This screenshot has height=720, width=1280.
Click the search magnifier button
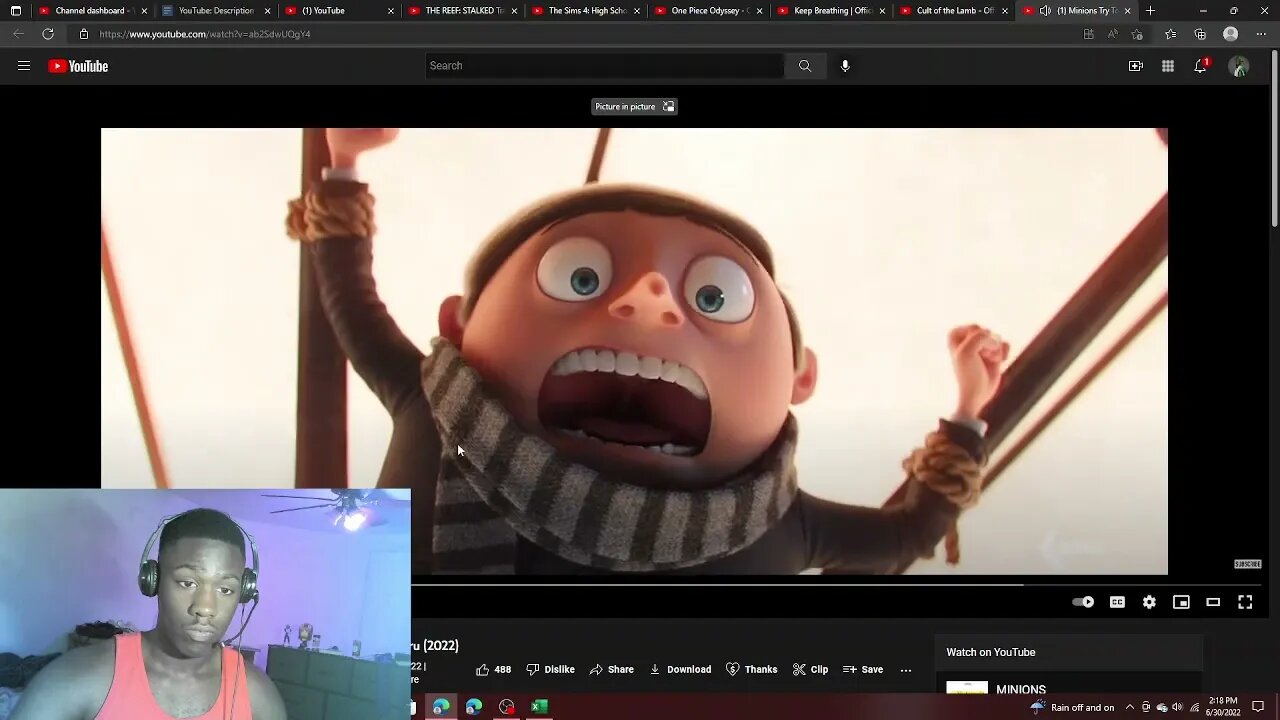pyautogui.click(x=805, y=66)
